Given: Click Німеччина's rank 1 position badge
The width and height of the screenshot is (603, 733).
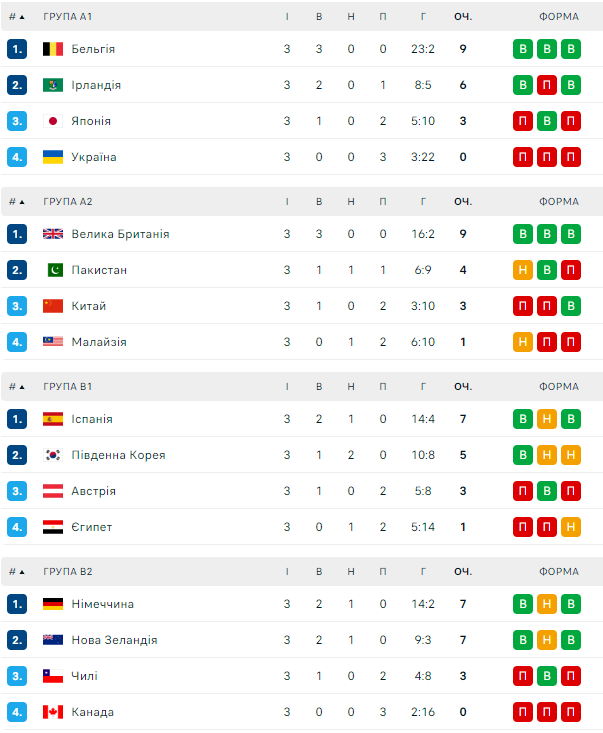Looking at the screenshot, I should tap(17, 604).
